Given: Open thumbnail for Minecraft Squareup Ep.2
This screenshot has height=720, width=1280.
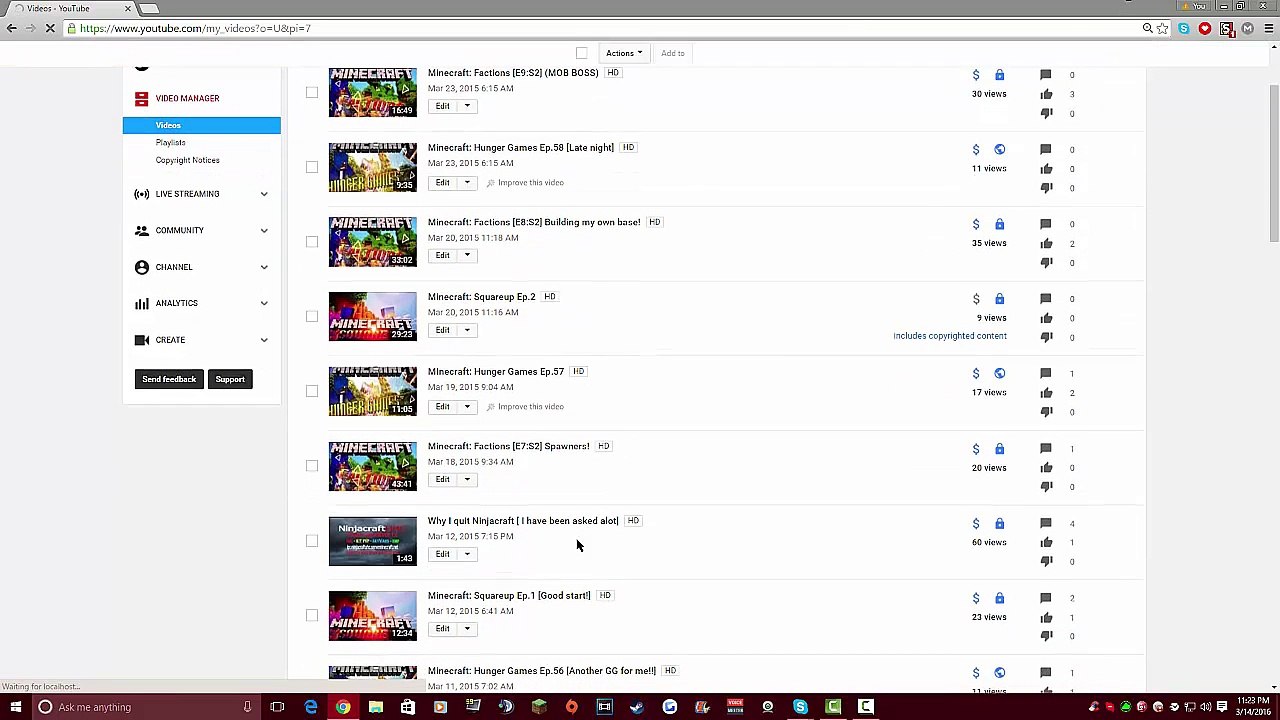Looking at the screenshot, I should 373,316.
